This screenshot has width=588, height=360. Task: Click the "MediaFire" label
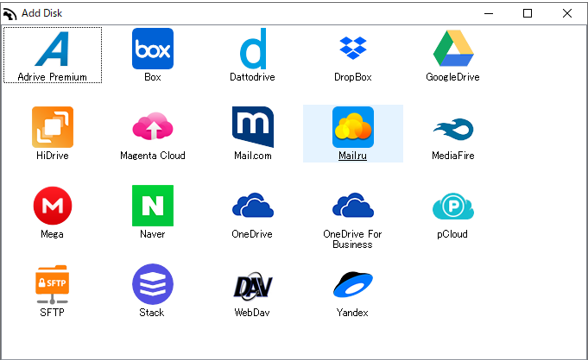tap(453, 155)
